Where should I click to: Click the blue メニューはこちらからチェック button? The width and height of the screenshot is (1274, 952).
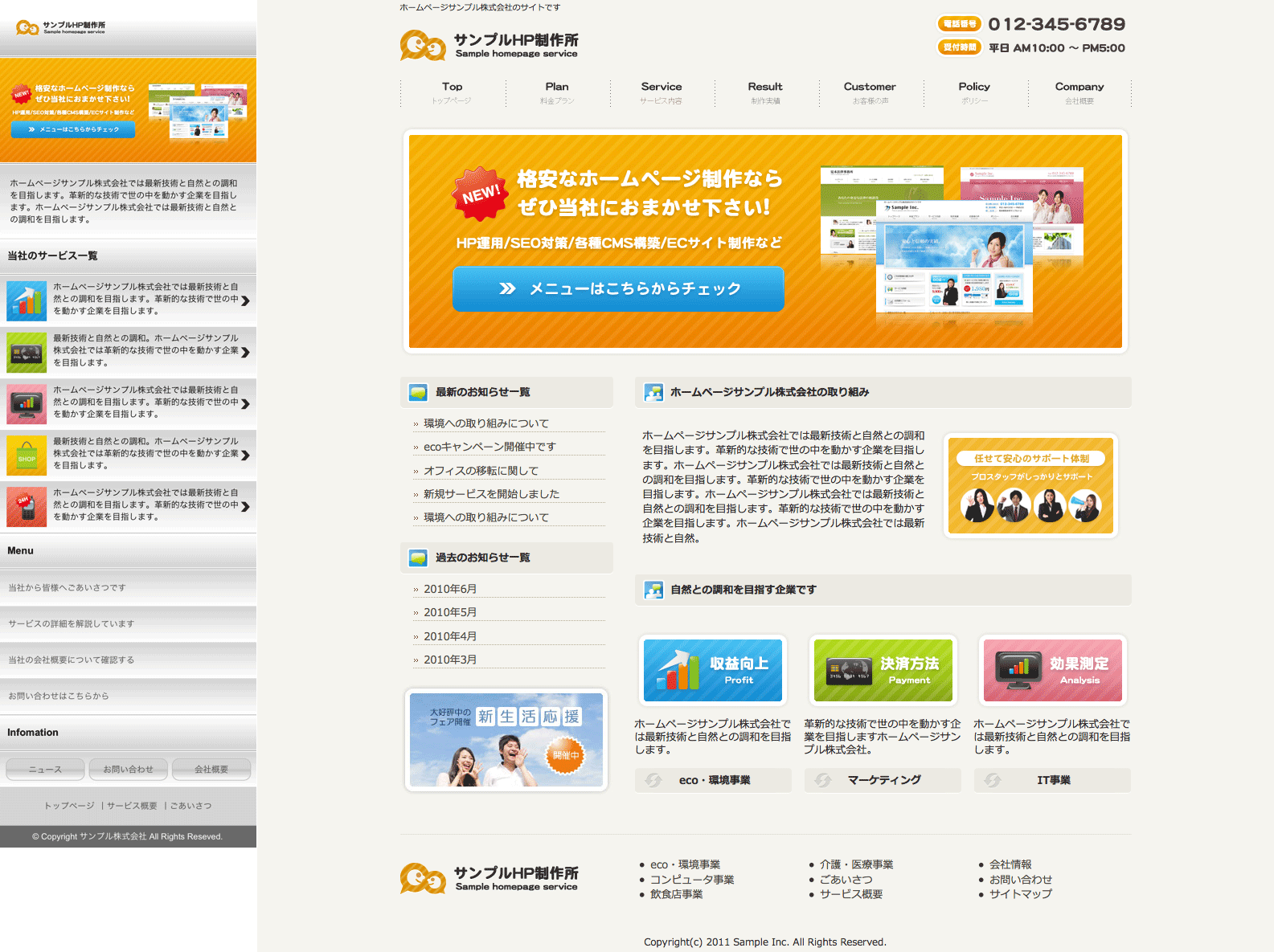[618, 288]
